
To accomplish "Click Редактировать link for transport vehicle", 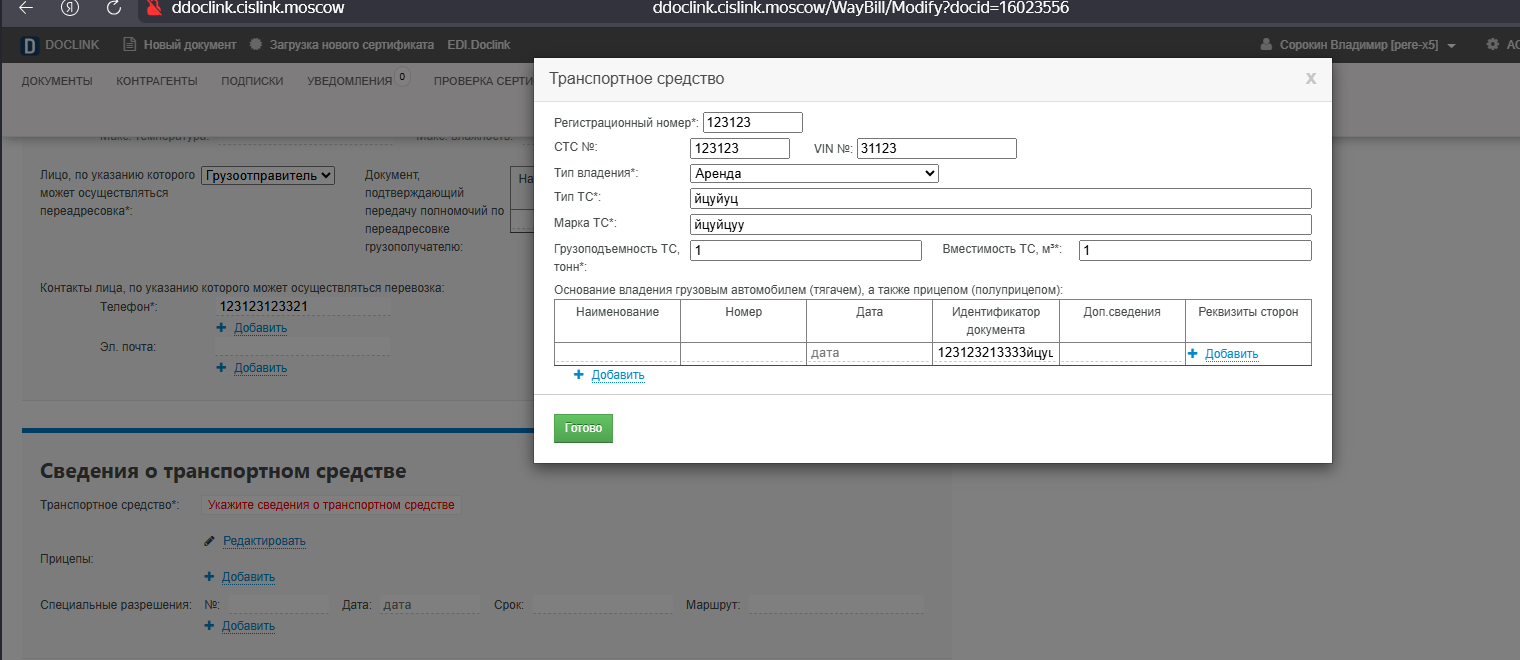I will (x=264, y=541).
